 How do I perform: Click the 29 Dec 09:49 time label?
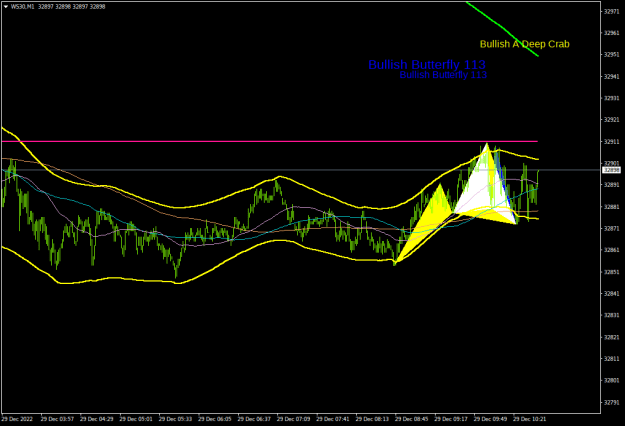click(490, 419)
